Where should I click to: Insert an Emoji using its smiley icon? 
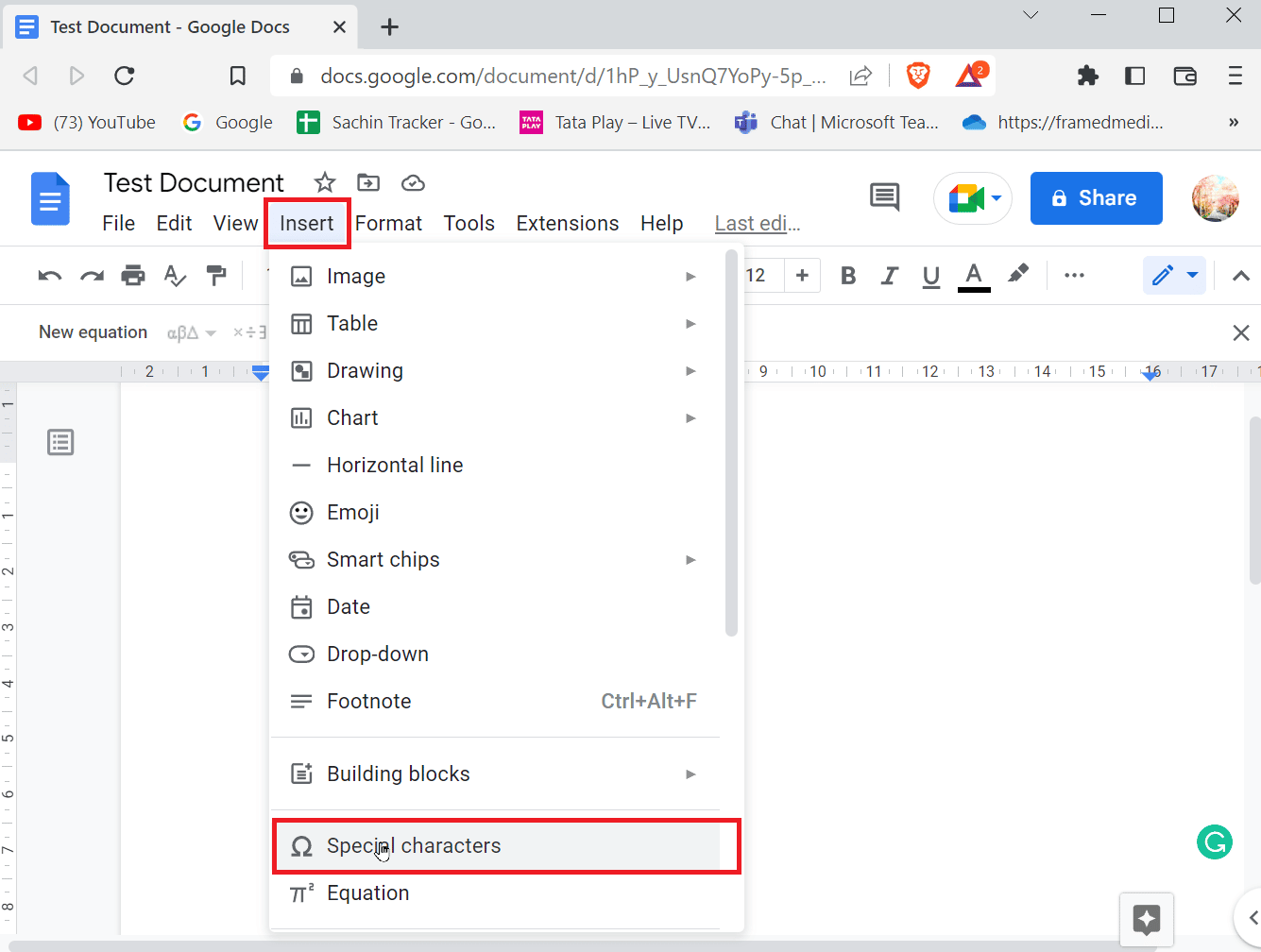coord(301,512)
